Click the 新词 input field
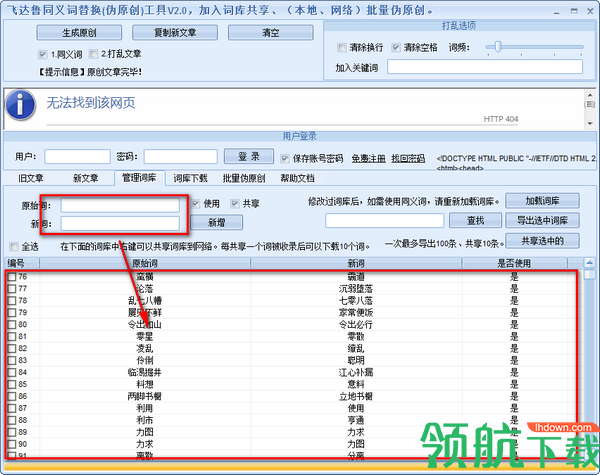Viewport: 600px width, 475px height. pos(120,224)
